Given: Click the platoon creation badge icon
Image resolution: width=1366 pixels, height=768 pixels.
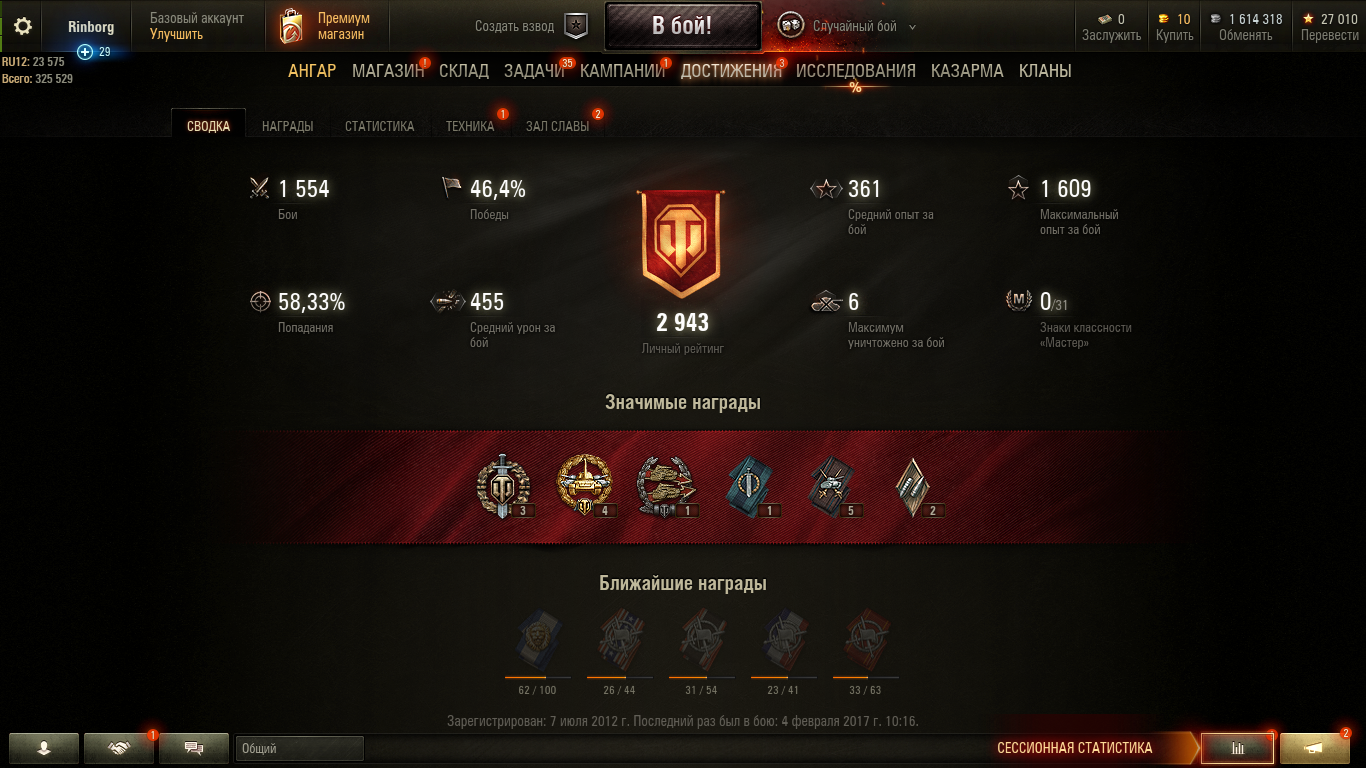Looking at the screenshot, I should 576,27.
